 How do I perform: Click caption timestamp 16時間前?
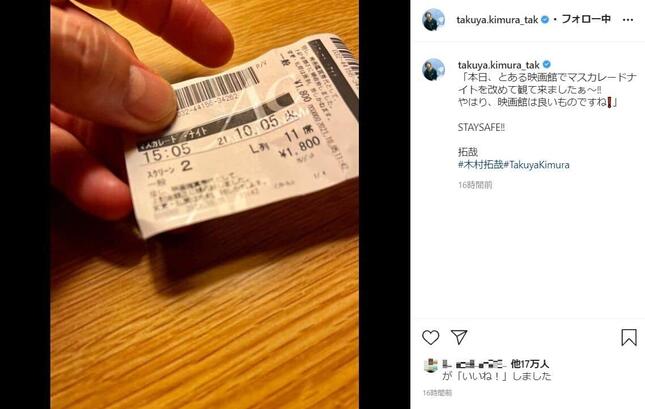coord(475,185)
